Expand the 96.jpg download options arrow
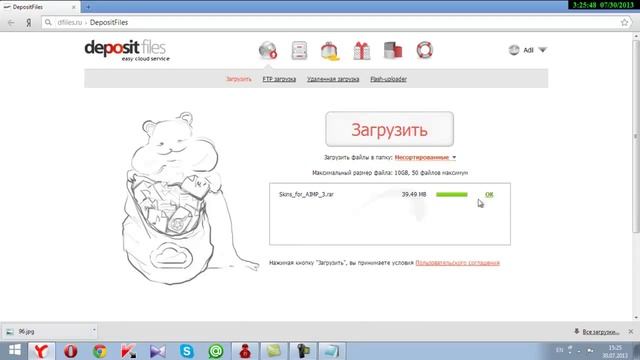 [x=94, y=331]
